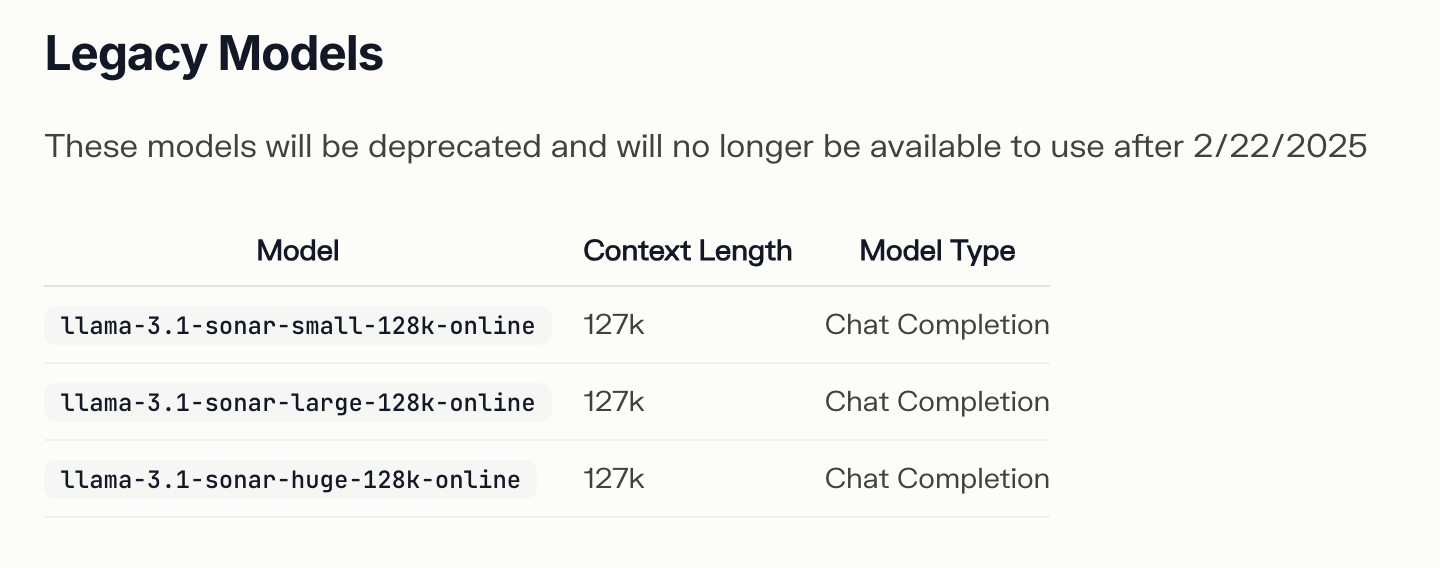Click the 2/22/2025 deprecation date
This screenshot has width=1440, height=568.
[x=1280, y=147]
